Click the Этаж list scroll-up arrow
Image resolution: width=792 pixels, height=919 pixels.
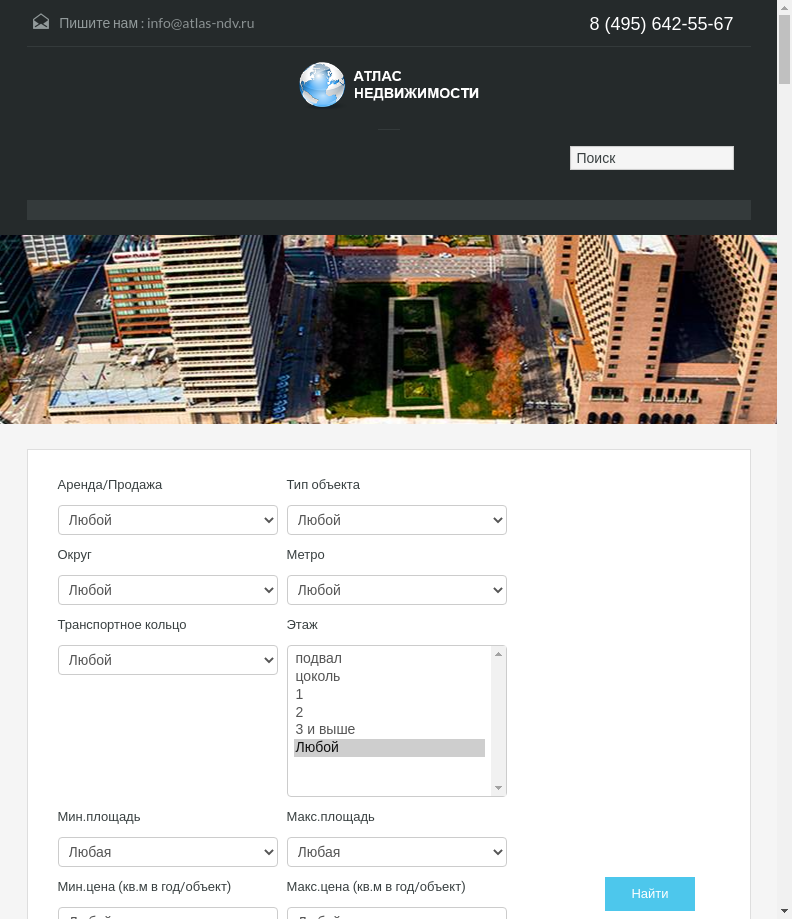(498, 654)
